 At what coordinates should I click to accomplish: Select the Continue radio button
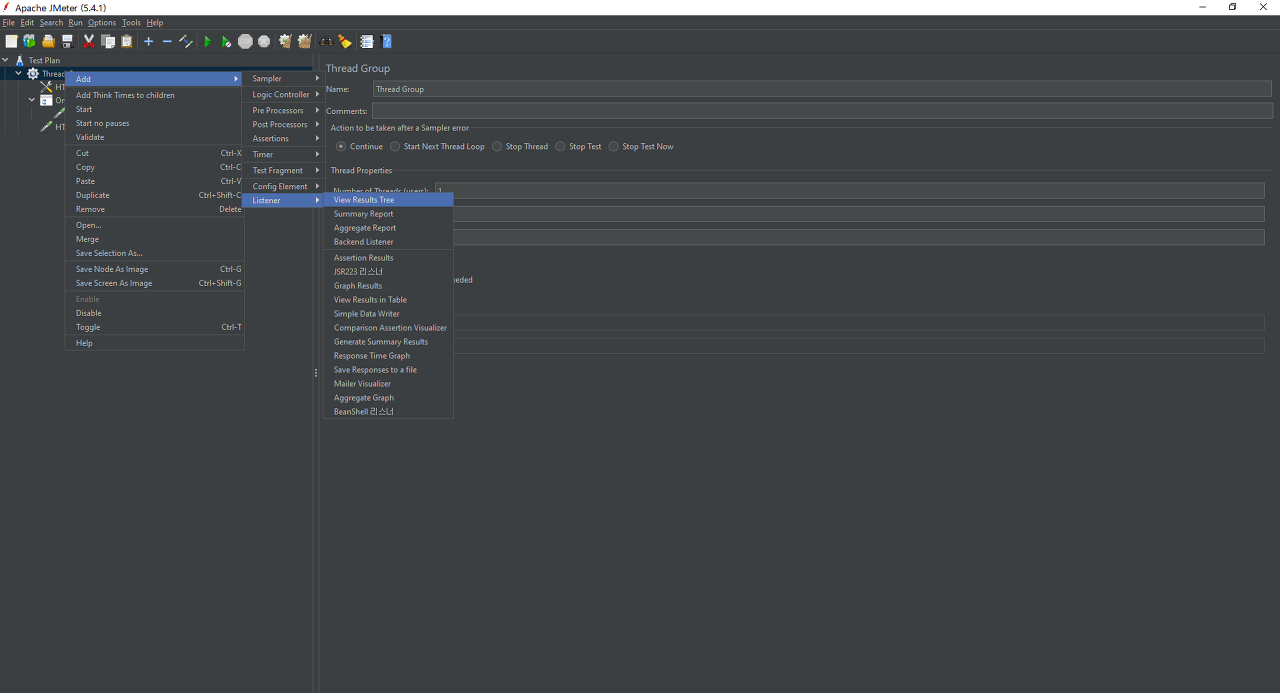tap(341, 146)
